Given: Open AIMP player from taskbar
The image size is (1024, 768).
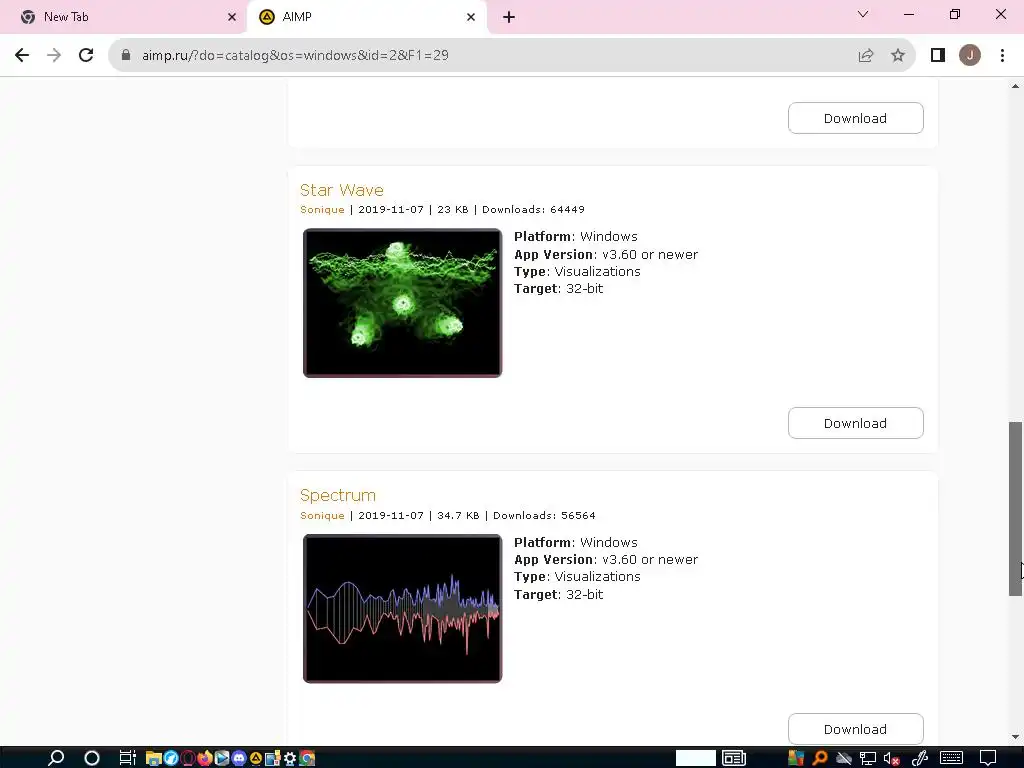Looking at the screenshot, I should 255,758.
